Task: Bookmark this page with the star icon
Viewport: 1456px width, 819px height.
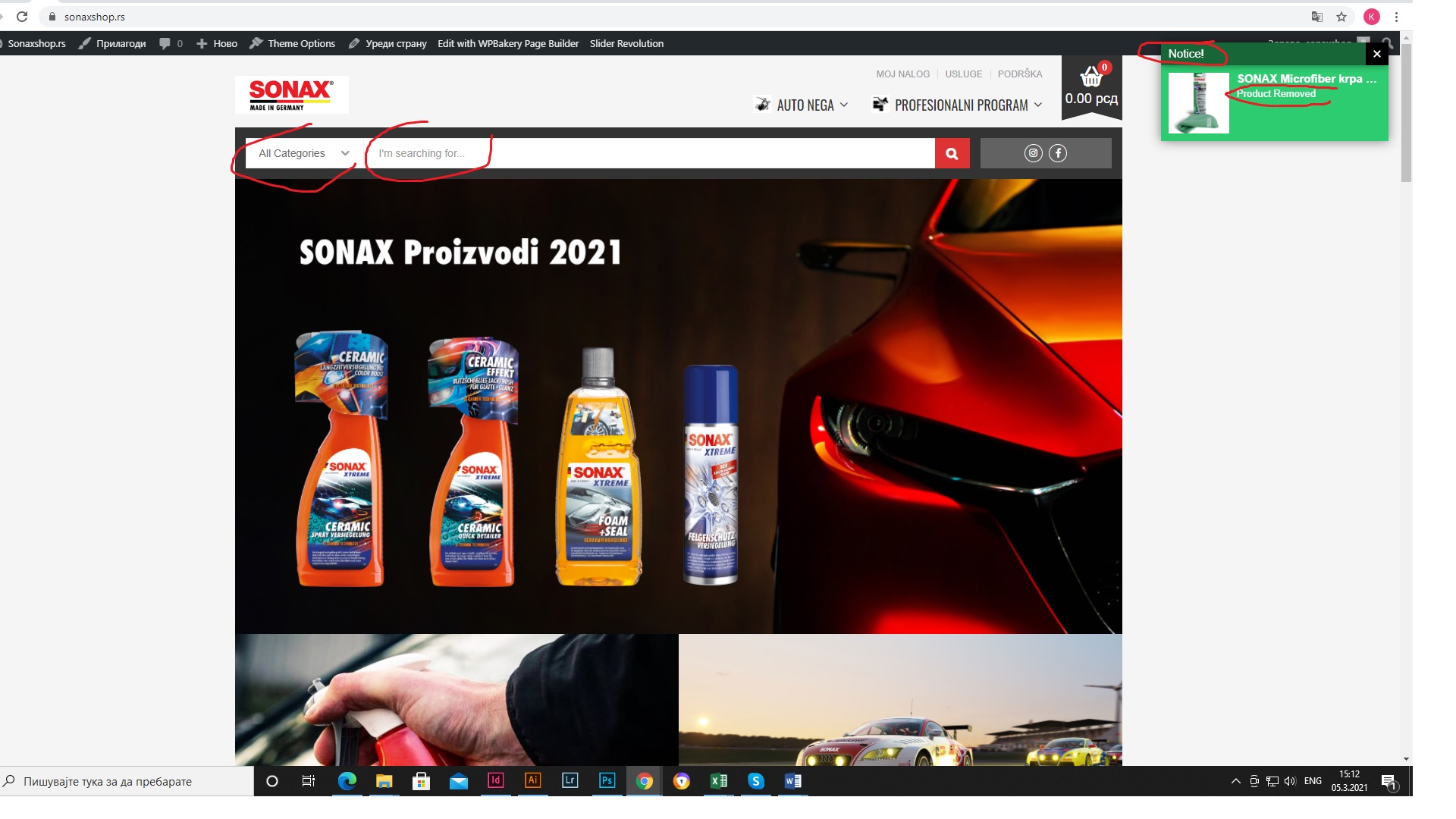Action: (x=1341, y=17)
